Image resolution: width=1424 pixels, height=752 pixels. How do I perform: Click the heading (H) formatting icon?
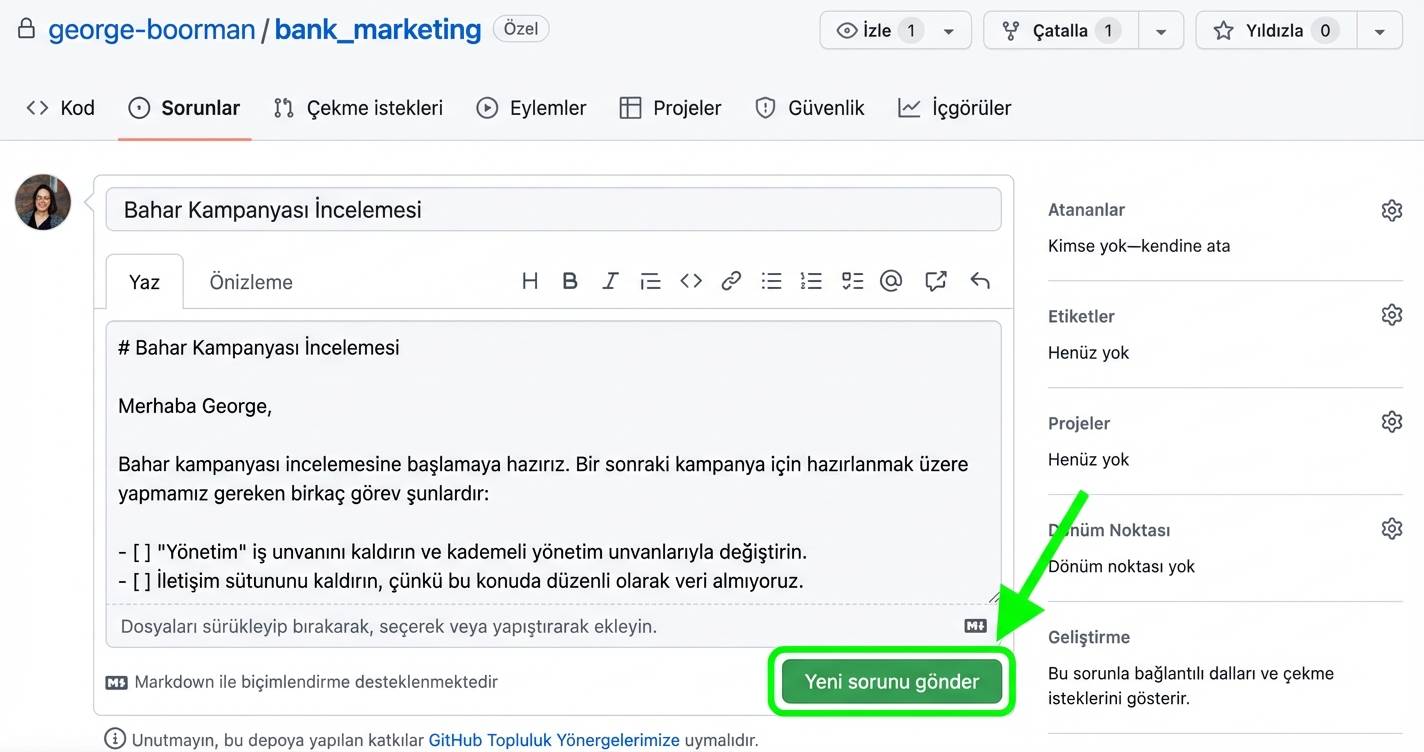pyautogui.click(x=530, y=281)
